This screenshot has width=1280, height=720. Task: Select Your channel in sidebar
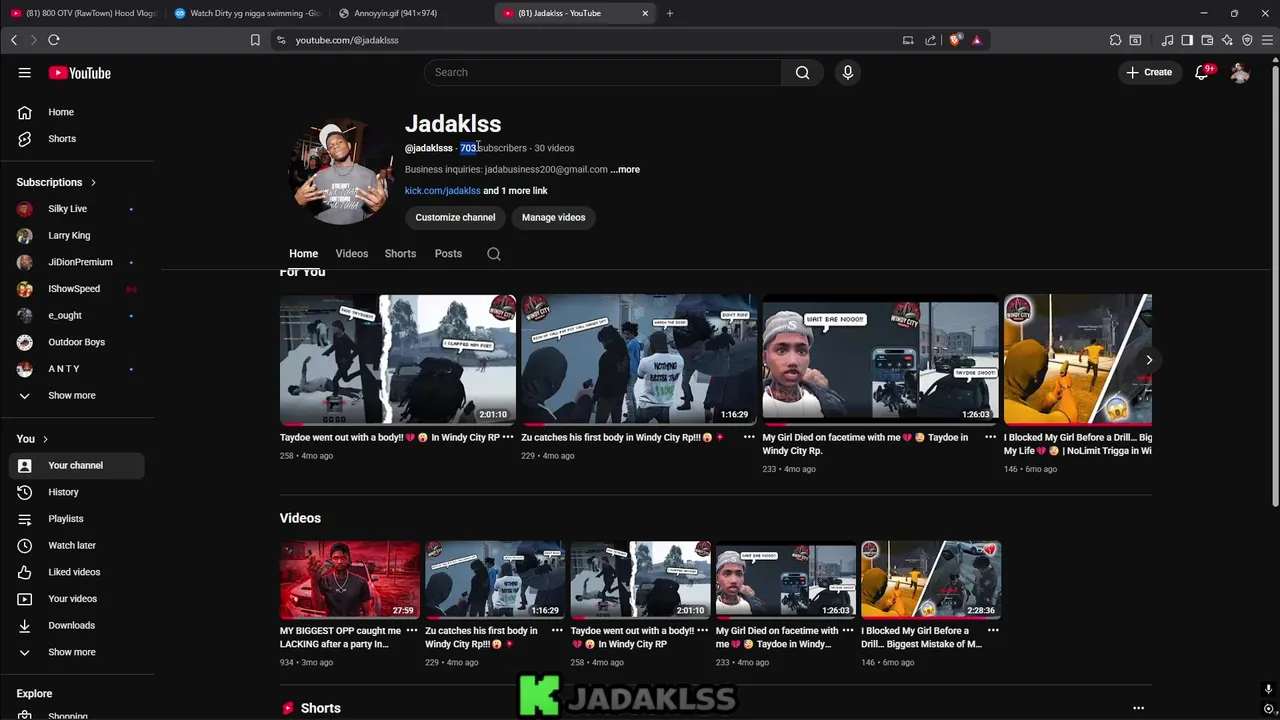tap(76, 465)
